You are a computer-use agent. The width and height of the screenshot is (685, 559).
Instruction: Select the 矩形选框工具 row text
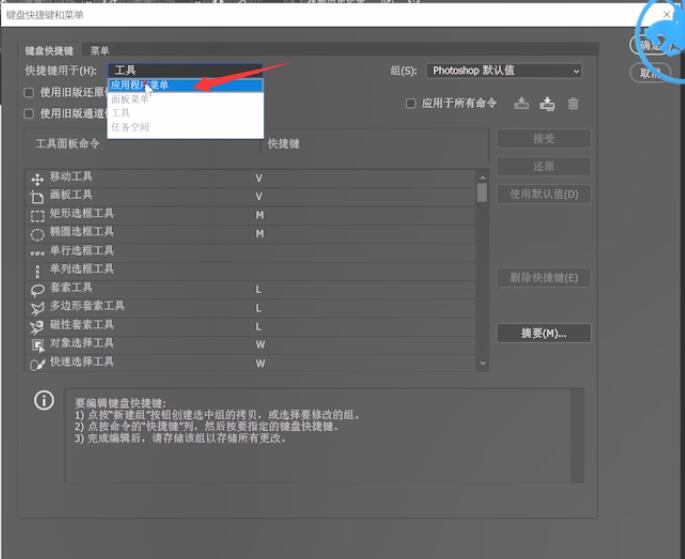[x=82, y=214]
